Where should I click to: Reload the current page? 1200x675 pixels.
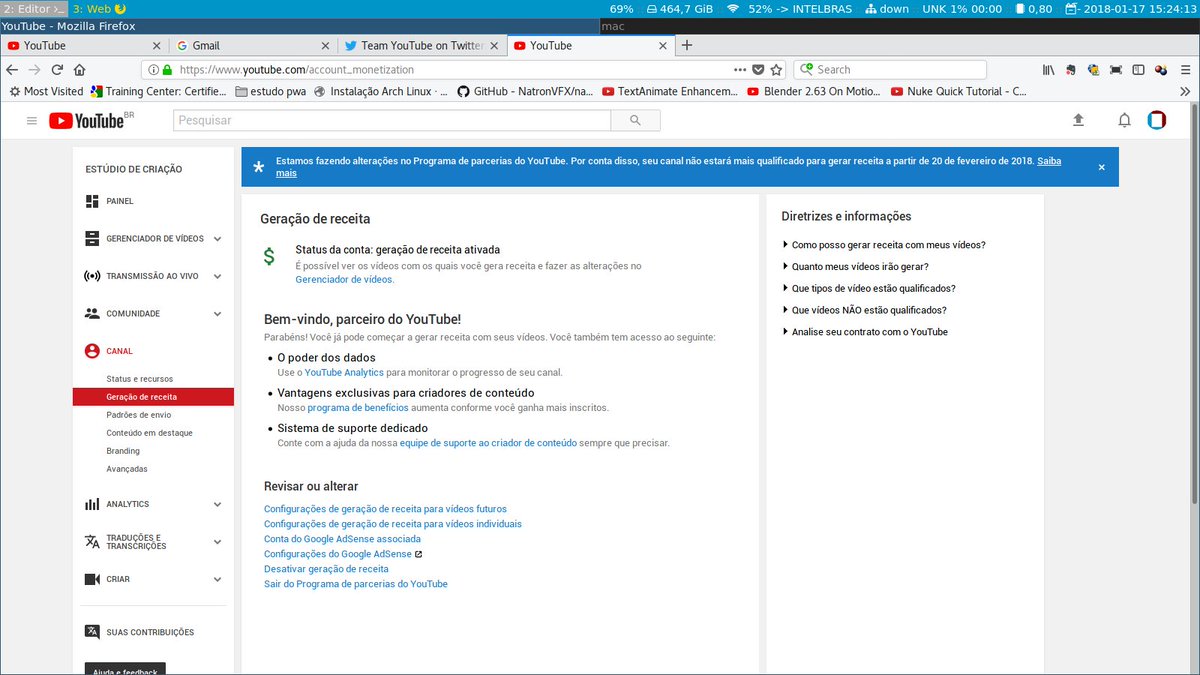click(x=57, y=70)
